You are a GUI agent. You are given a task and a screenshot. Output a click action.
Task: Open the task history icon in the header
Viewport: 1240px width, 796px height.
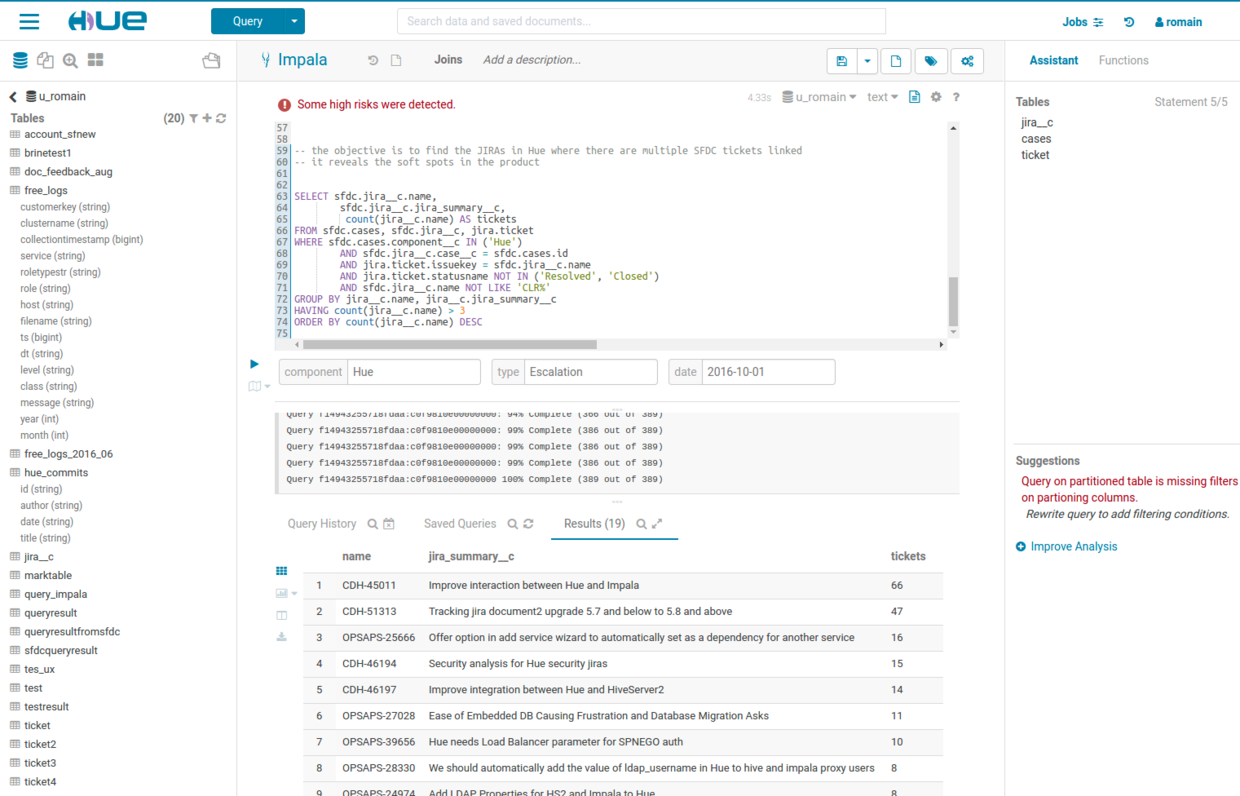pos(1129,22)
